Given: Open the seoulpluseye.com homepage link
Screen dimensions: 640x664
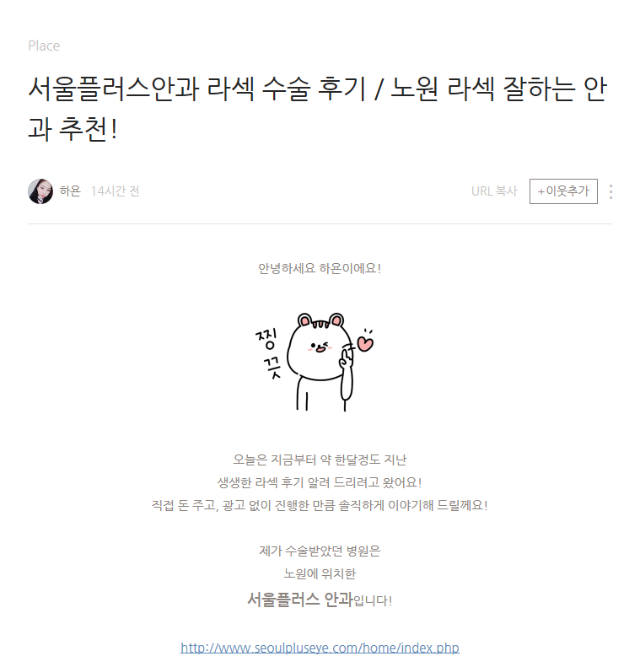Looking at the screenshot, I should (x=320, y=648).
